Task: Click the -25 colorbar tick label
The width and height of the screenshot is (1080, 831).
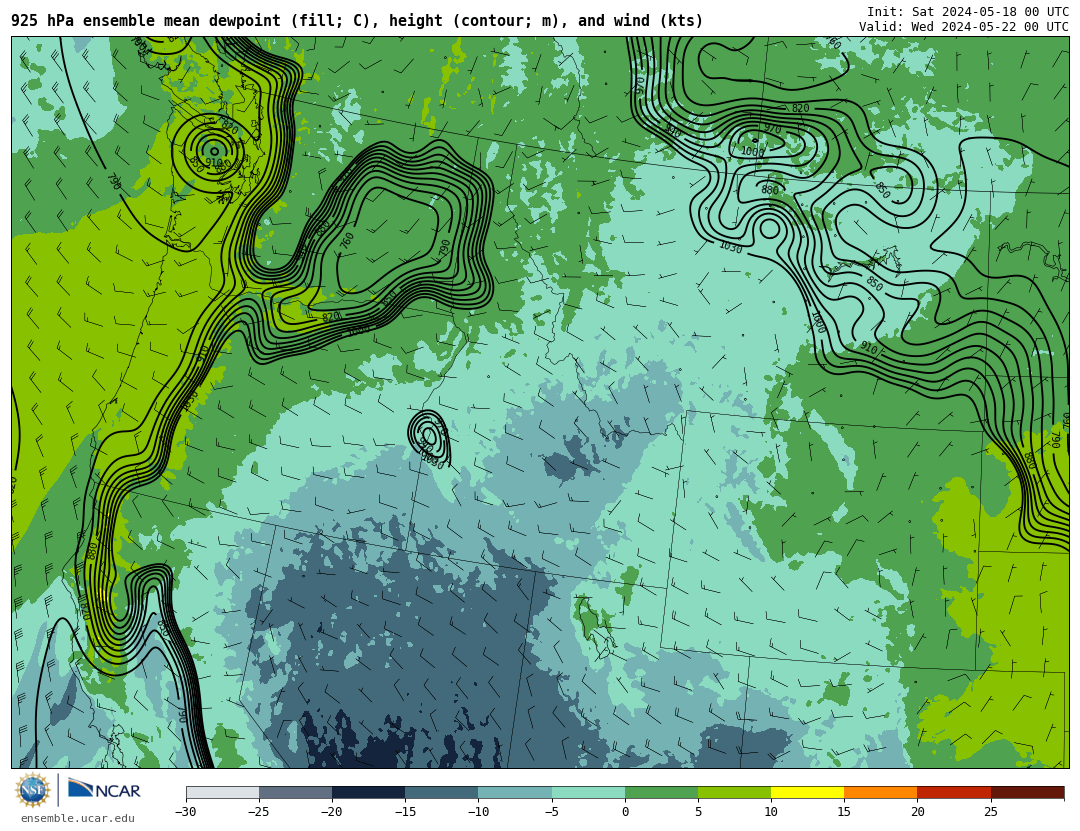Action: point(259,812)
